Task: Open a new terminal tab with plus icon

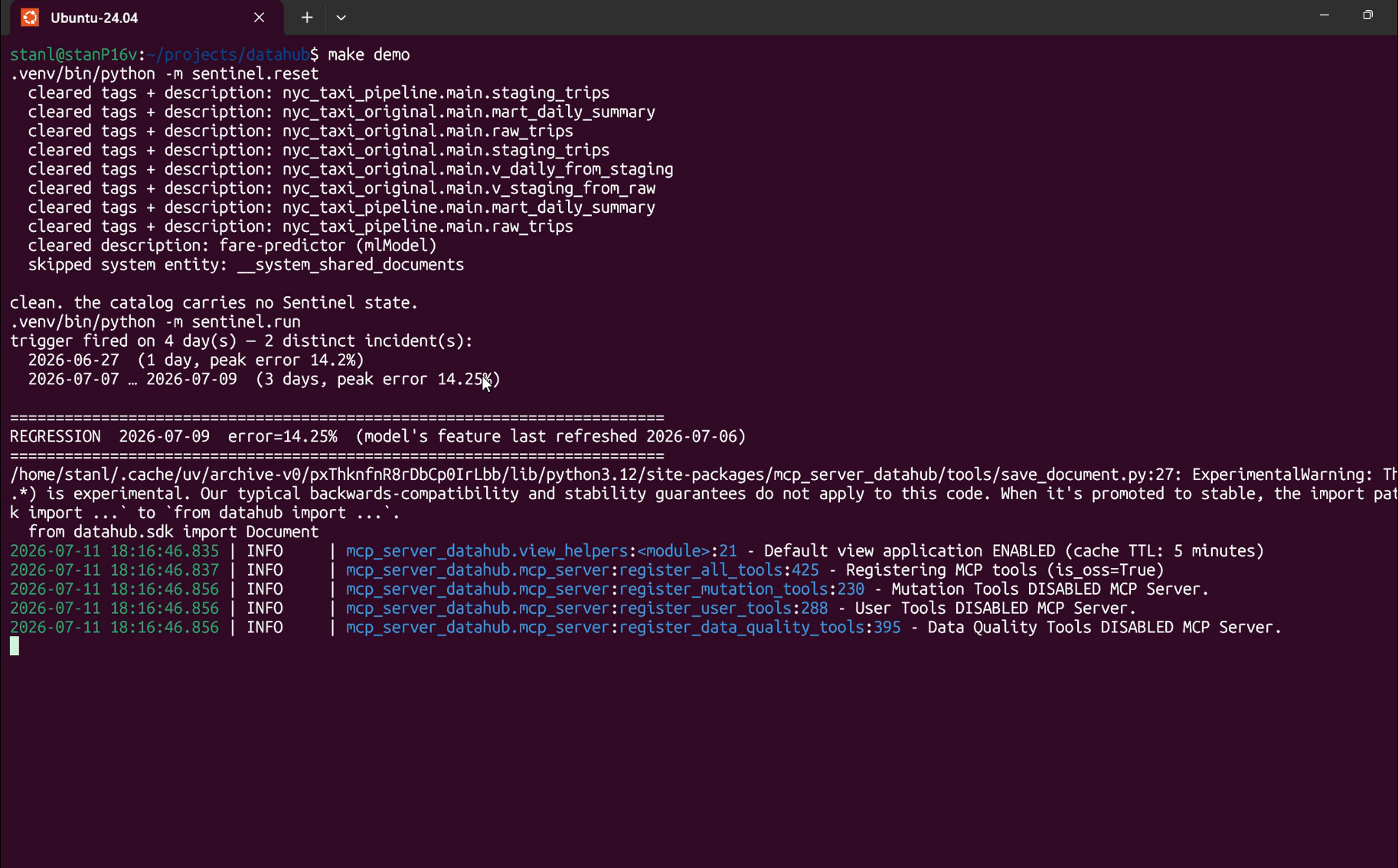Action: (307, 17)
